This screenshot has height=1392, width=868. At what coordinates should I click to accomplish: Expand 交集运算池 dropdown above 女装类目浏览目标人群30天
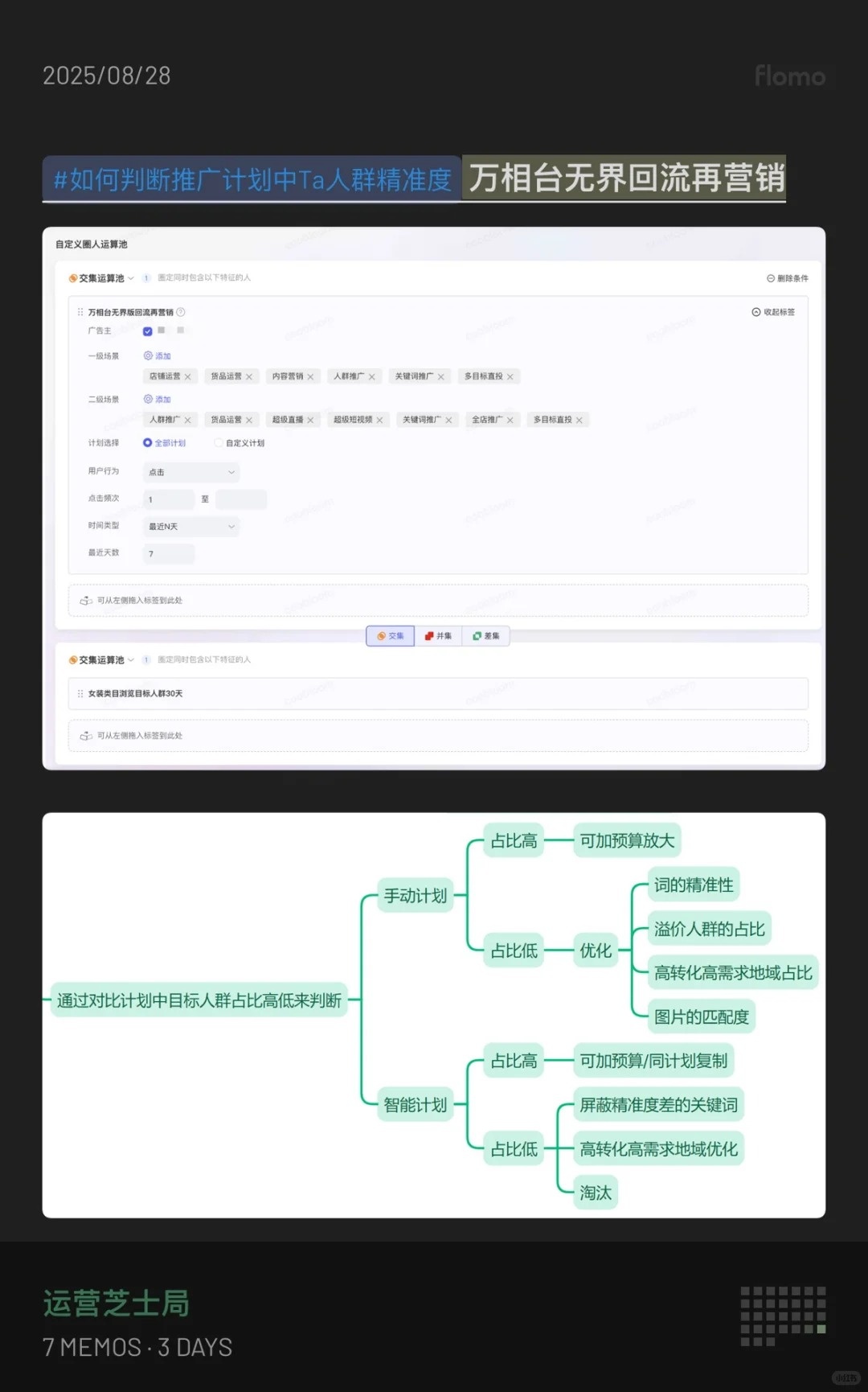pyautogui.click(x=131, y=660)
